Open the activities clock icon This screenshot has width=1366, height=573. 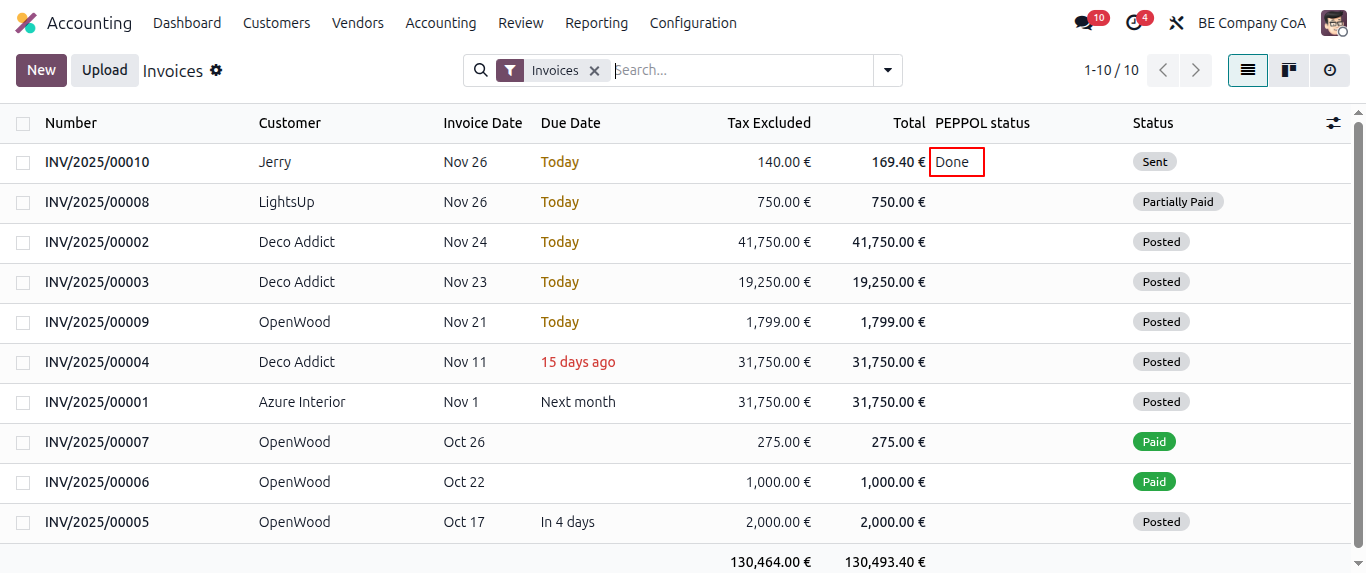pos(1133,23)
